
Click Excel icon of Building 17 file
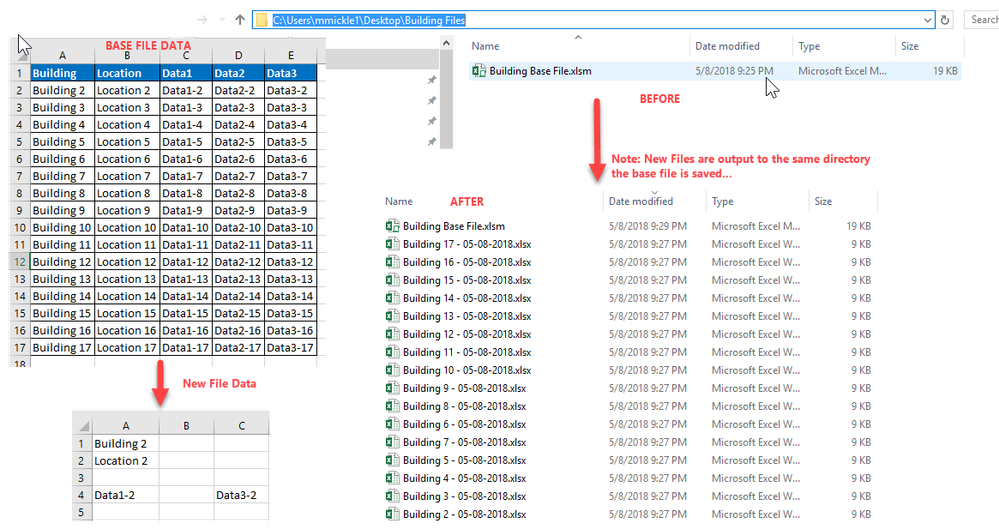pos(392,244)
